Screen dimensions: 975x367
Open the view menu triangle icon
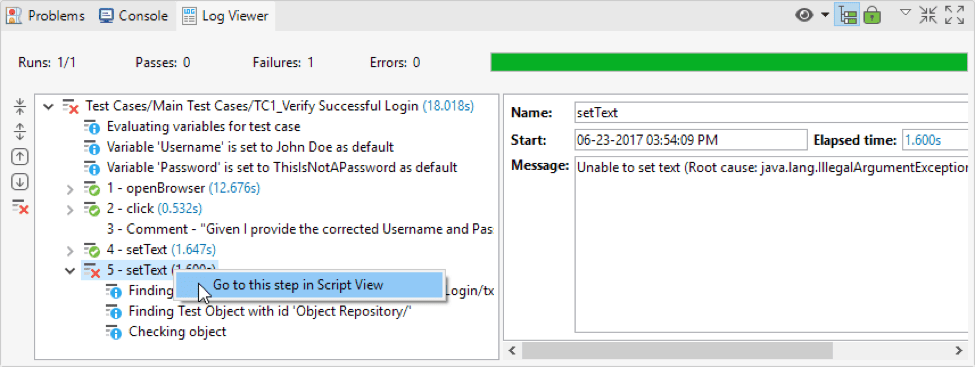[x=906, y=12]
